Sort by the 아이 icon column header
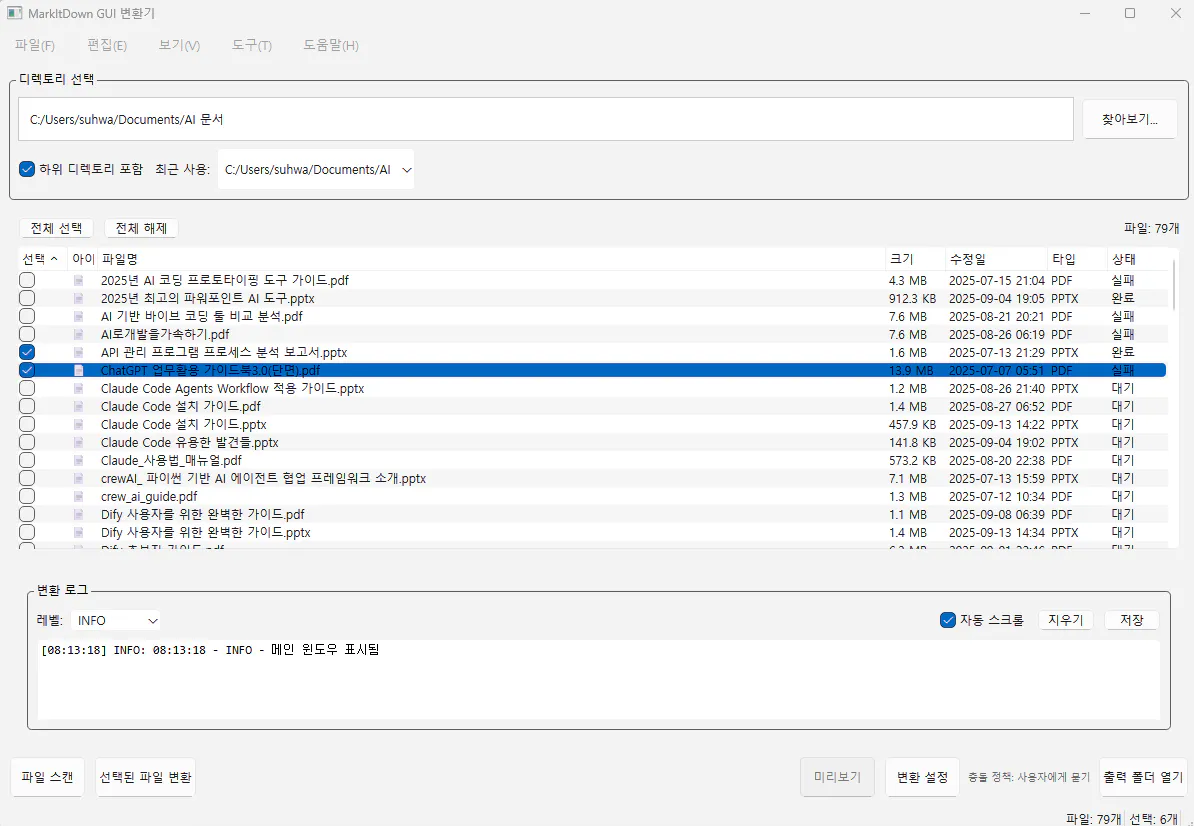 tap(83, 260)
